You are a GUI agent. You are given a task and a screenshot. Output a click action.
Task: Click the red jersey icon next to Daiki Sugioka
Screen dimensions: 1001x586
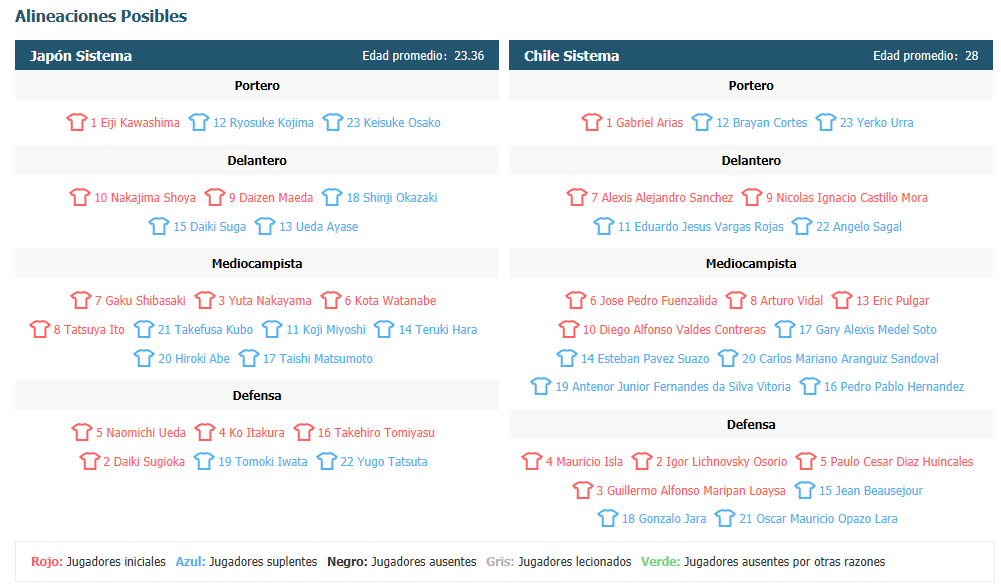89,461
